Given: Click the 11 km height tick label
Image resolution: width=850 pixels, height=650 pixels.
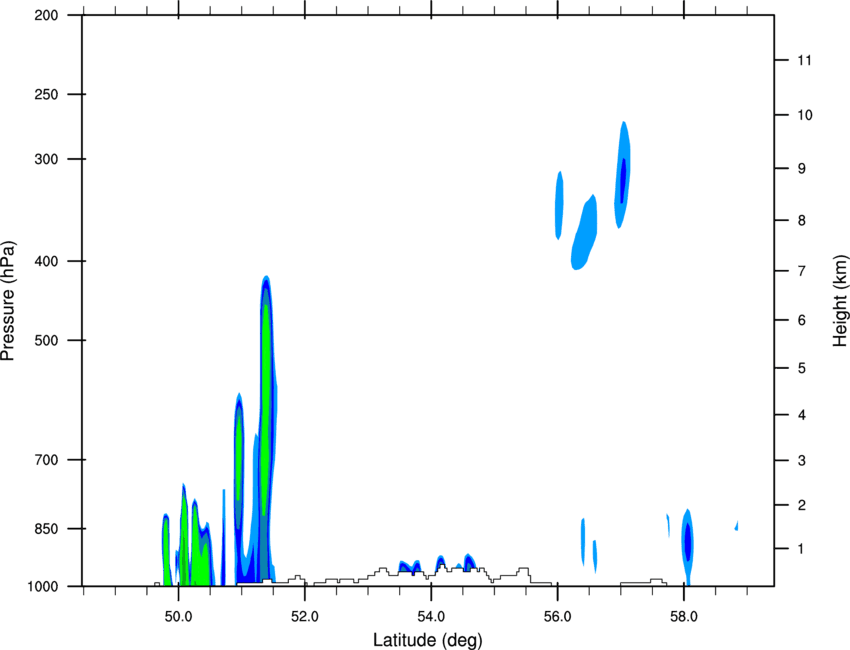Looking at the screenshot, I should pos(804,60).
